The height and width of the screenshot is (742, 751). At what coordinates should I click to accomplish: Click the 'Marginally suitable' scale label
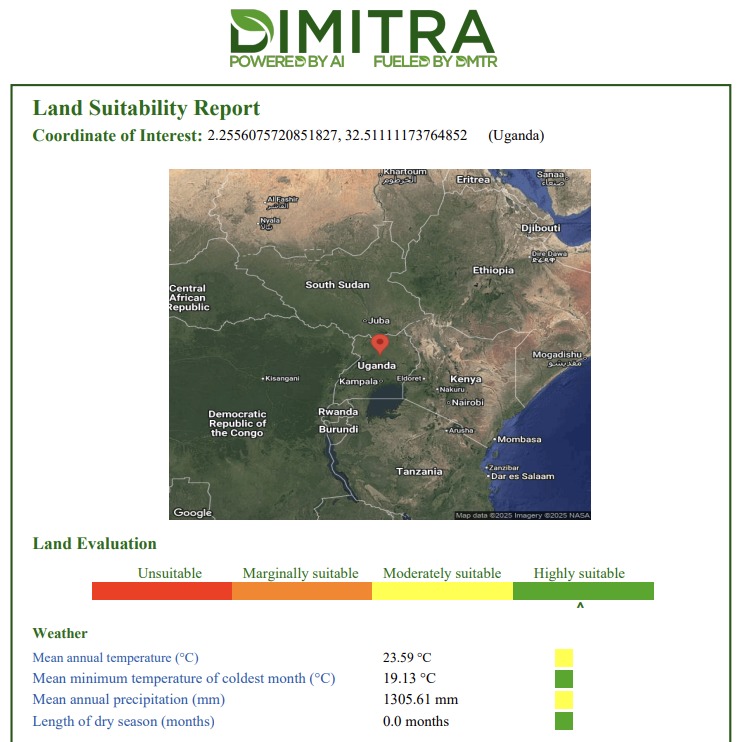(x=300, y=573)
